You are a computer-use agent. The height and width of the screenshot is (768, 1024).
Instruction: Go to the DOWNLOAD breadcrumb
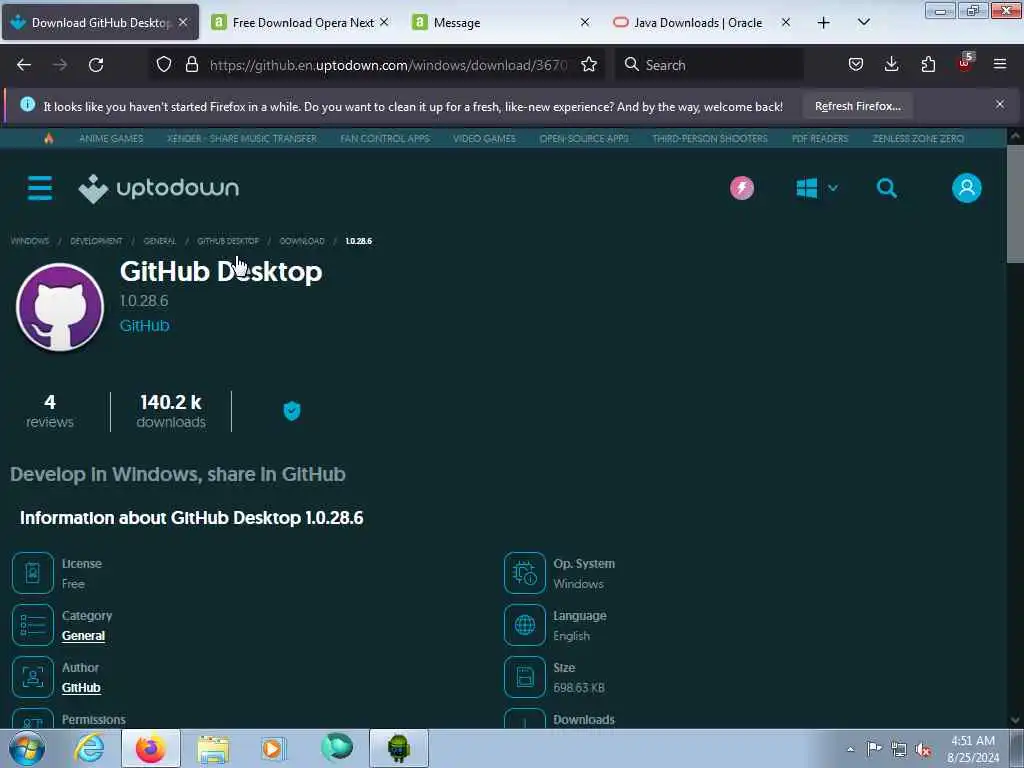(302, 241)
